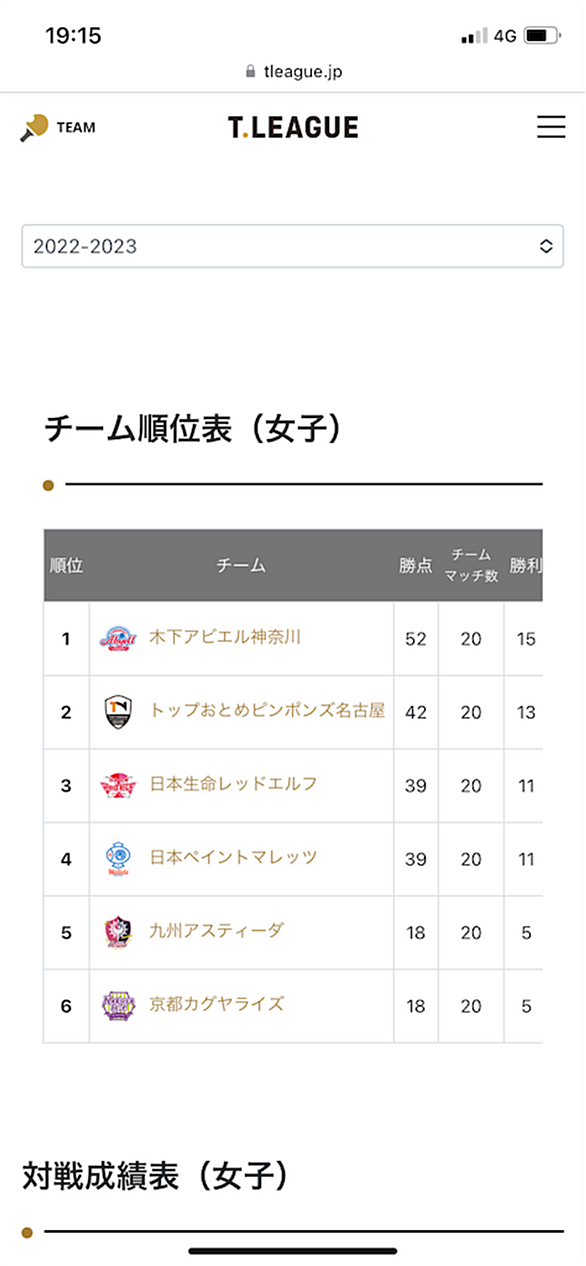Tap the tleague.jp address bar
The image size is (586, 1266).
pos(293,71)
